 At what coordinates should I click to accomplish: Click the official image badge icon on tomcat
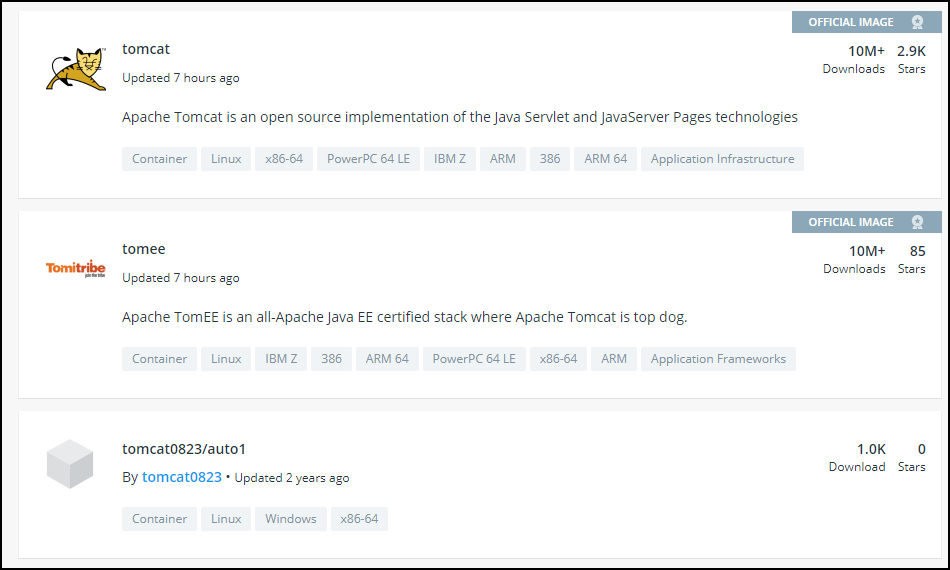(x=917, y=22)
